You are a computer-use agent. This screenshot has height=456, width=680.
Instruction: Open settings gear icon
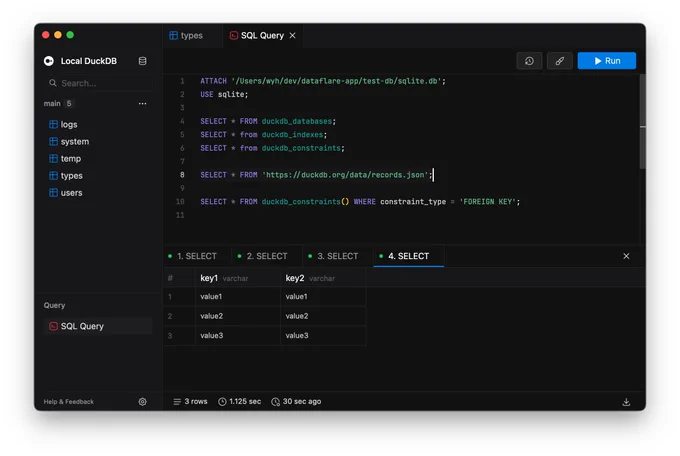point(142,402)
